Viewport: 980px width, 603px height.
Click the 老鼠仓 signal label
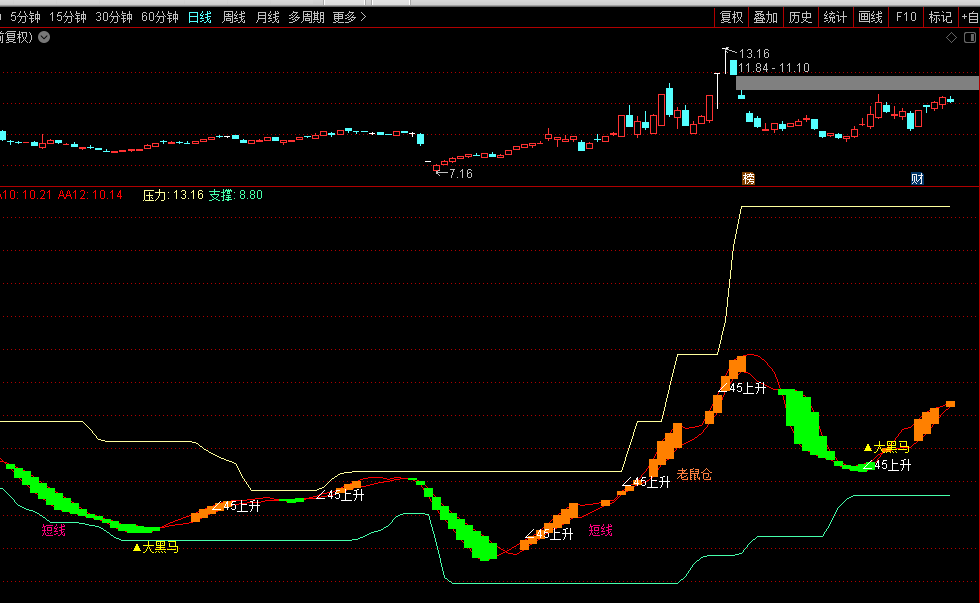694,473
